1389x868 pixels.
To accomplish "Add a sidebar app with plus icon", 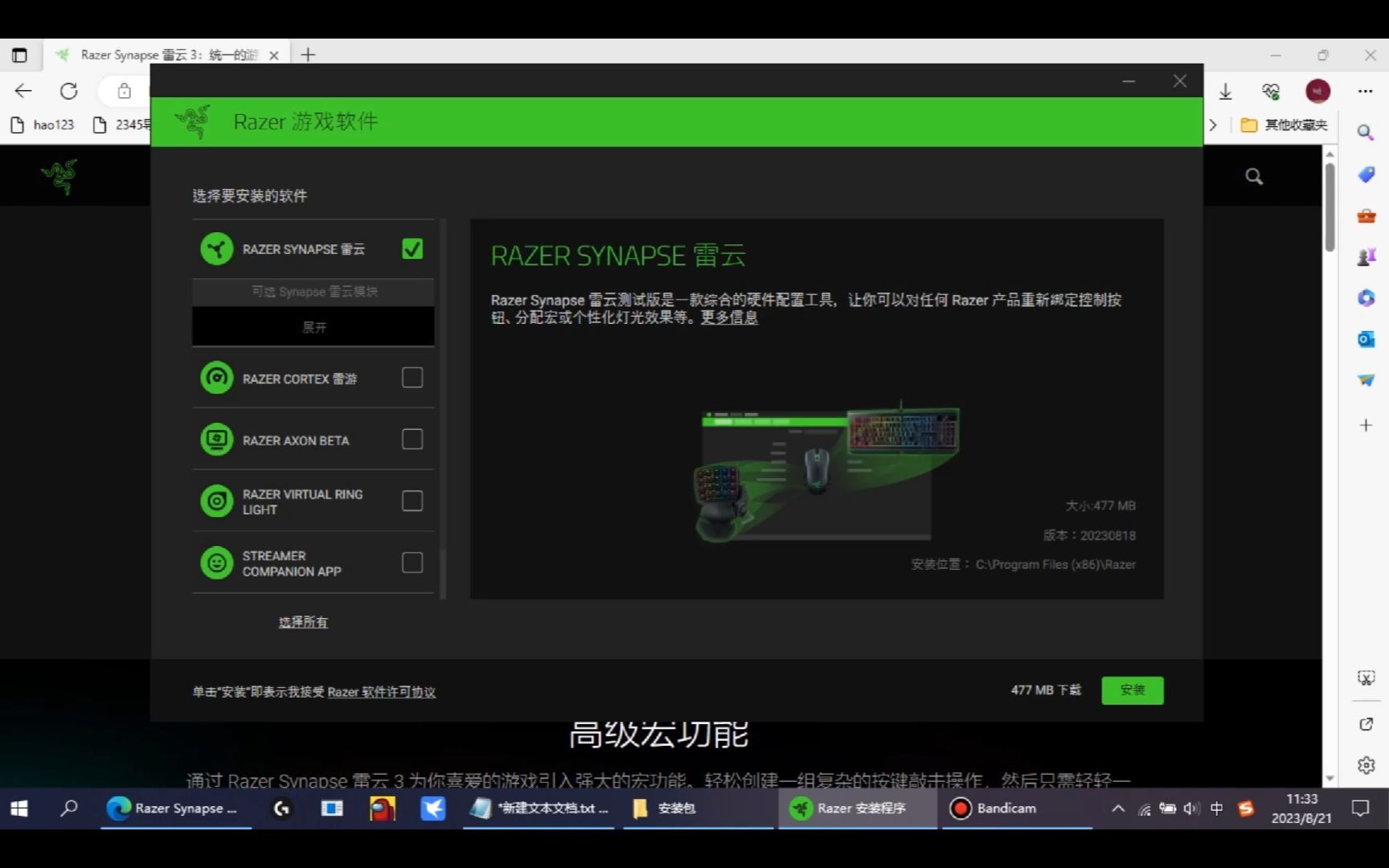I will click(x=1366, y=425).
